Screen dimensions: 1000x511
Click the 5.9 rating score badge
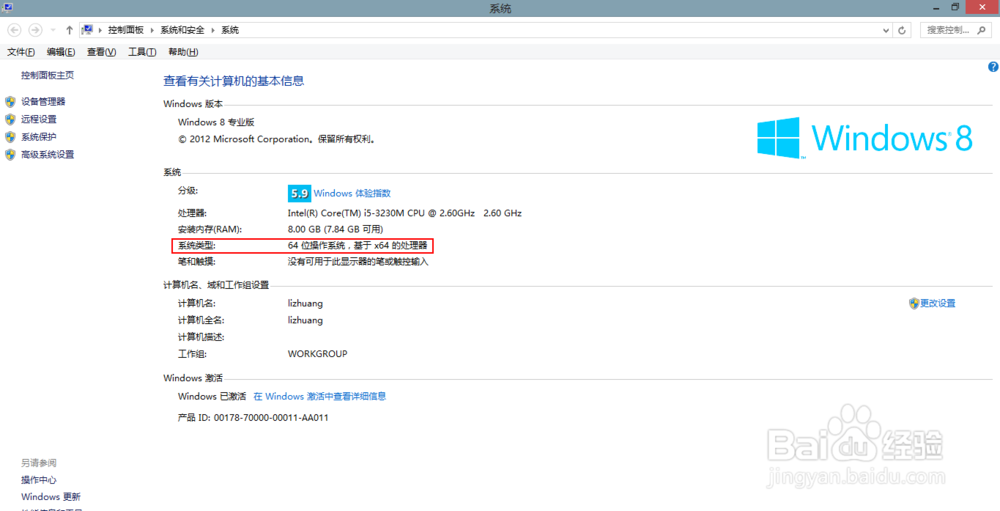point(299,193)
